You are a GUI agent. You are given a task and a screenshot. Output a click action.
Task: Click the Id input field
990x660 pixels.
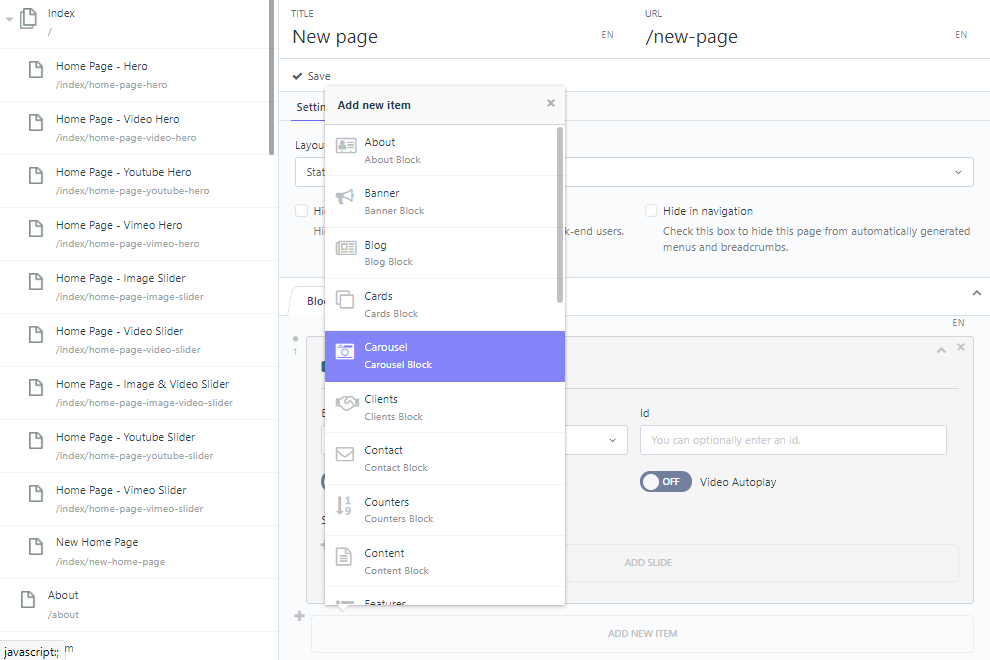click(x=793, y=440)
